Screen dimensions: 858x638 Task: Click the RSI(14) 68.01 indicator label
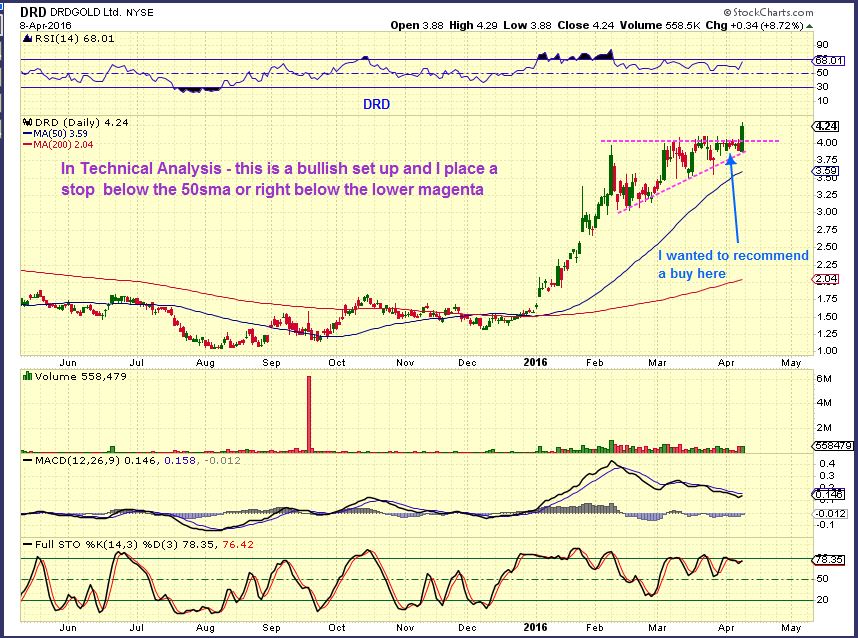coord(74,38)
